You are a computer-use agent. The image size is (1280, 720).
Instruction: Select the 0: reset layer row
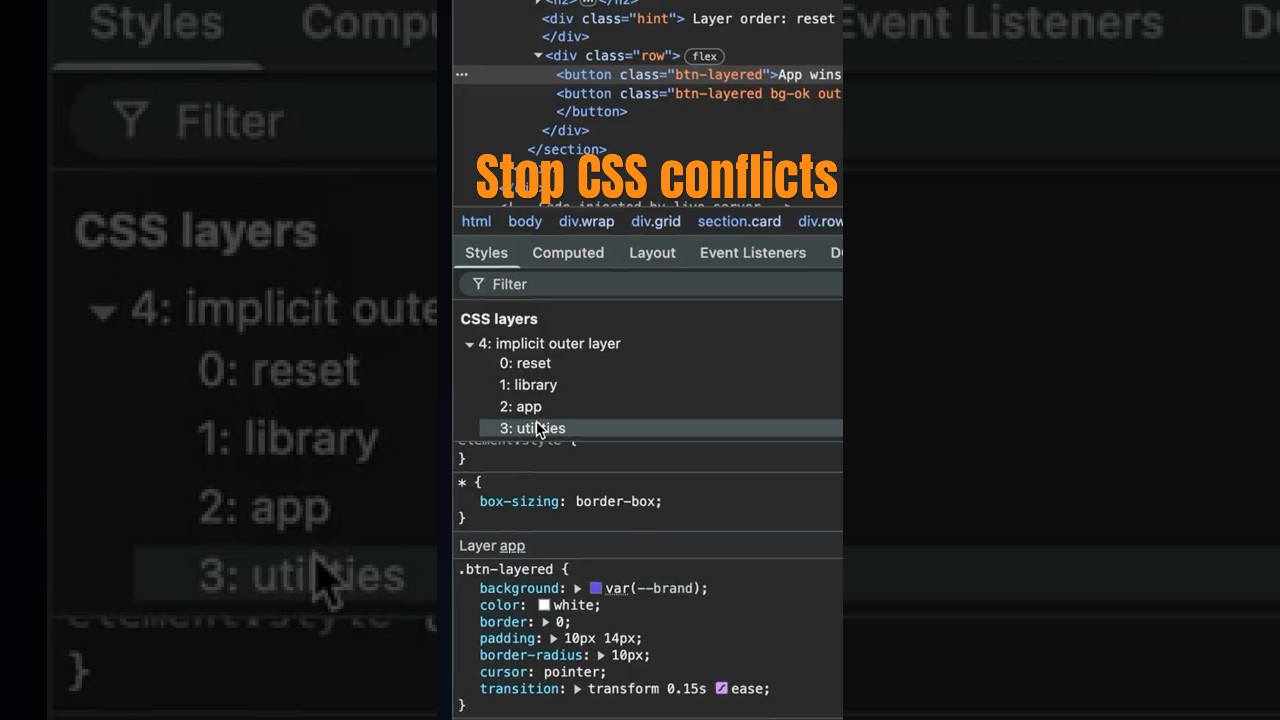click(x=660, y=364)
